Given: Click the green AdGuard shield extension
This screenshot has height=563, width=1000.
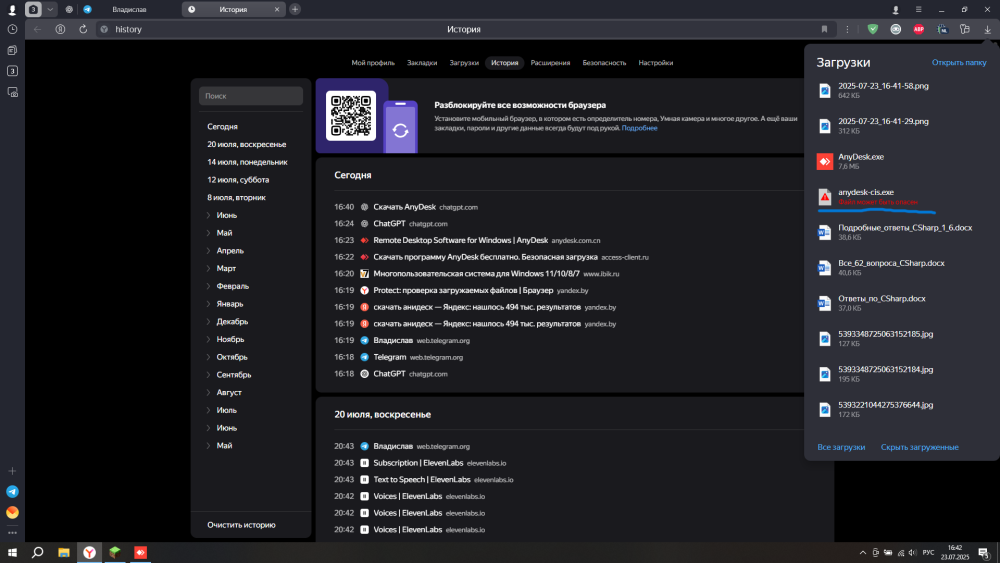Looking at the screenshot, I should click(x=872, y=29).
